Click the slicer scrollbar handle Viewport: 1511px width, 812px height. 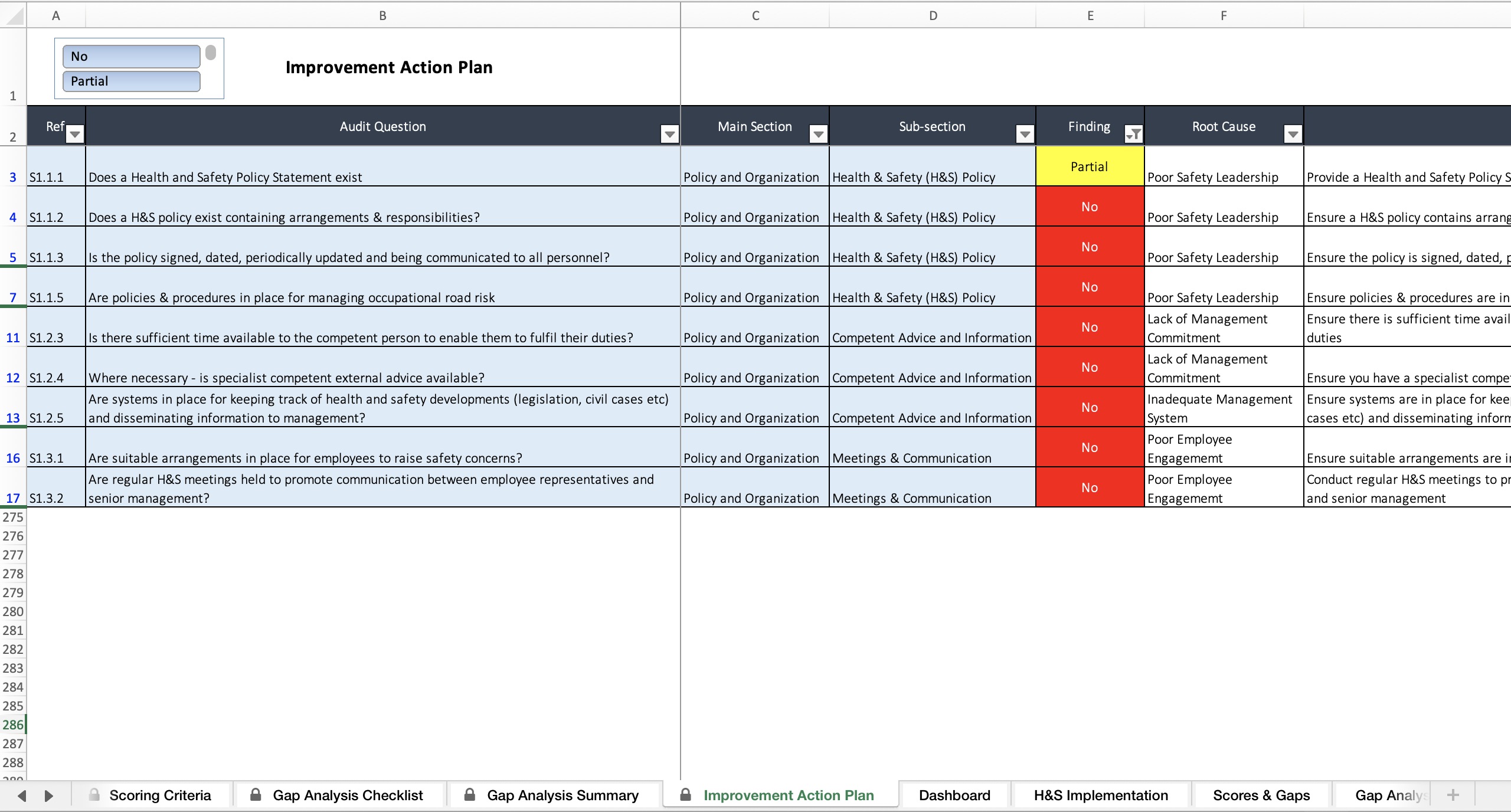tap(211, 53)
